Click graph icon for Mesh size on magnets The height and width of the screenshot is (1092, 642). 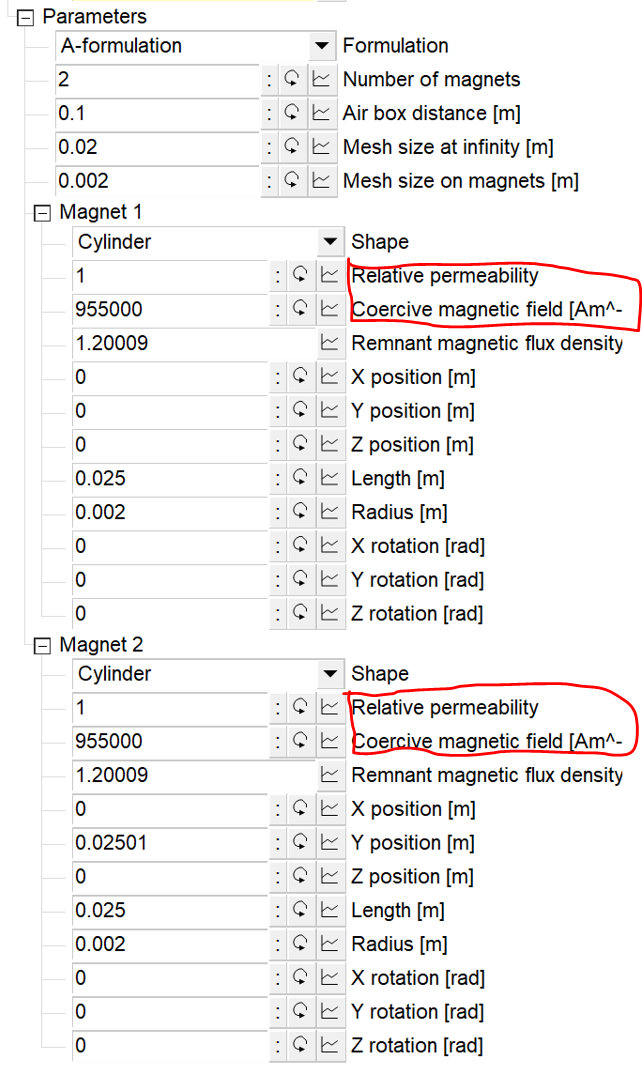coord(320,181)
